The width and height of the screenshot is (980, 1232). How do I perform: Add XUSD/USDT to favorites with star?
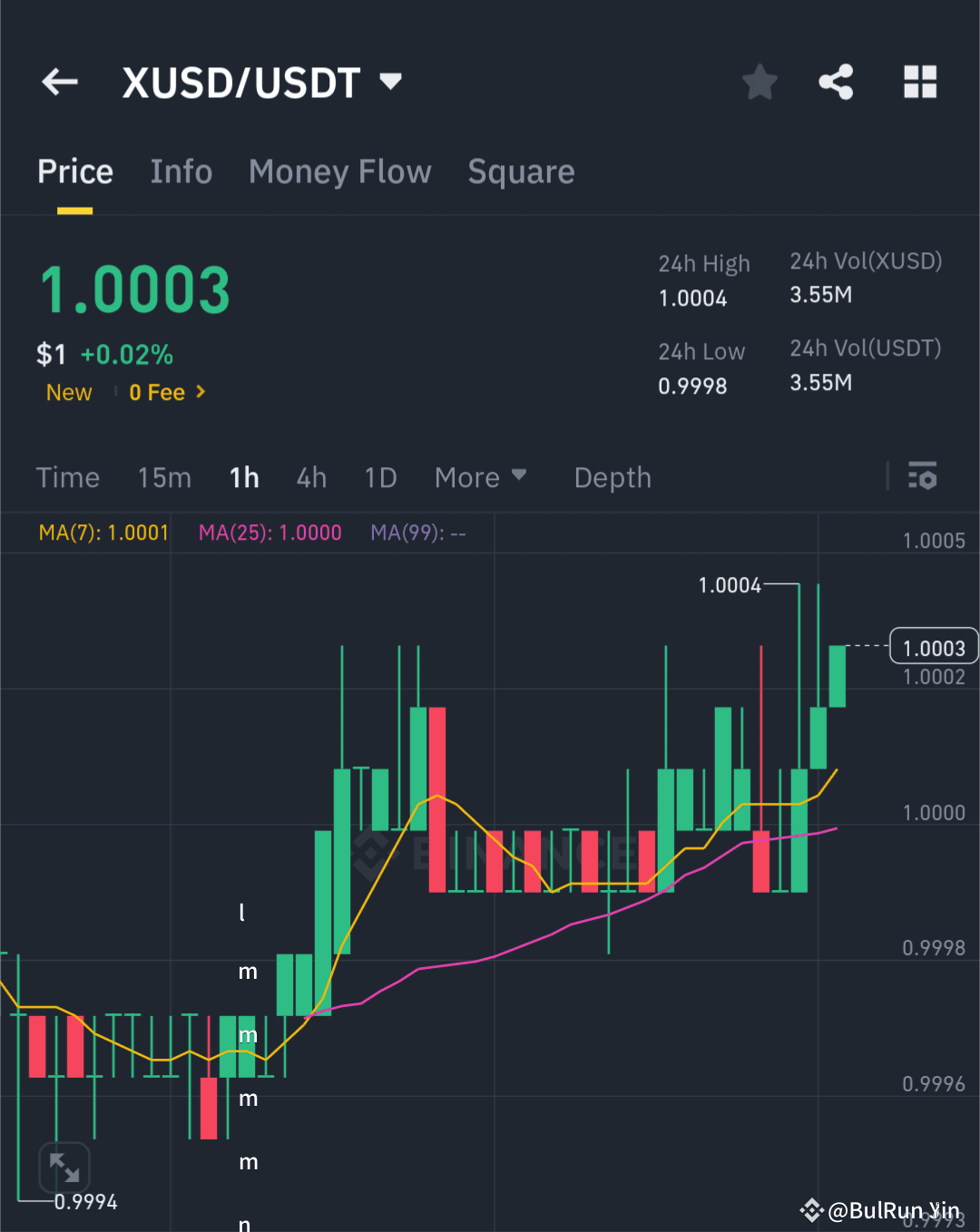pyautogui.click(x=759, y=83)
